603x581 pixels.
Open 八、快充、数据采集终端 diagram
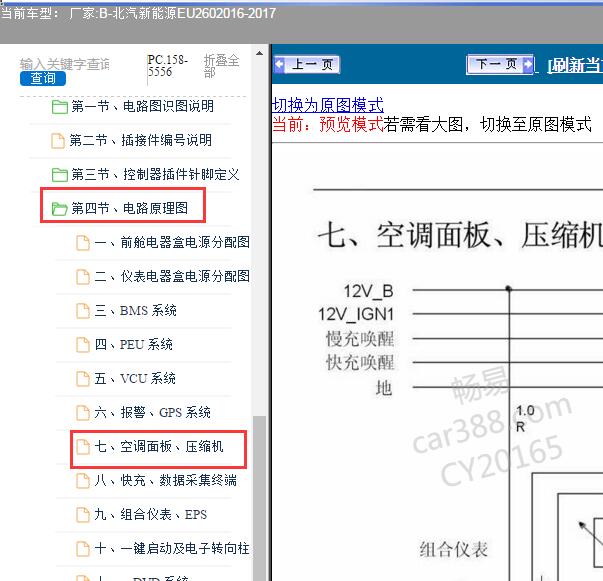(x=165, y=480)
